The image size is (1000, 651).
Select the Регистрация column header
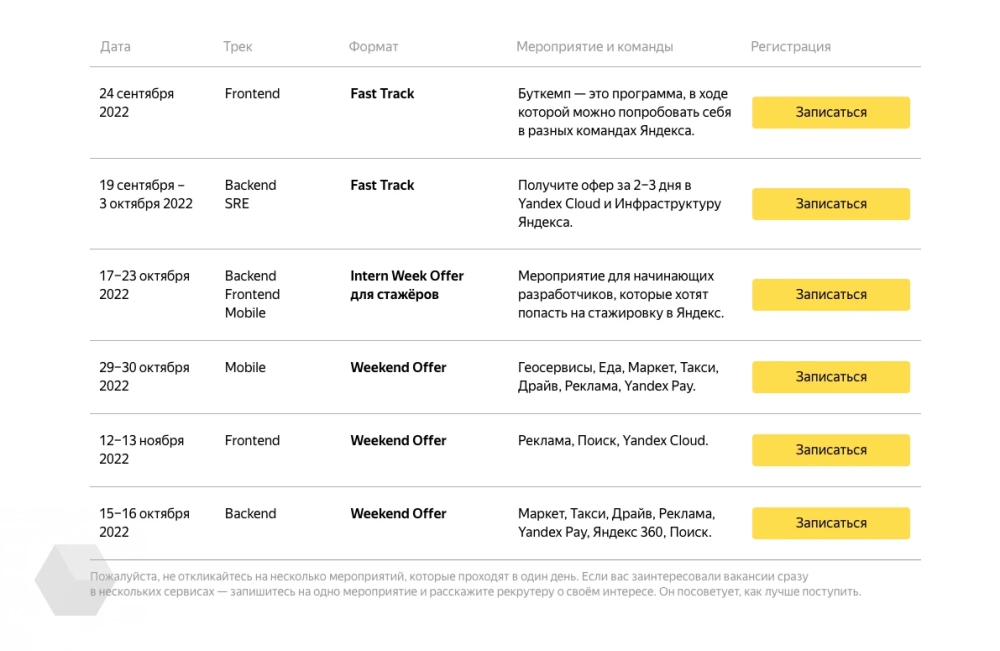(790, 47)
